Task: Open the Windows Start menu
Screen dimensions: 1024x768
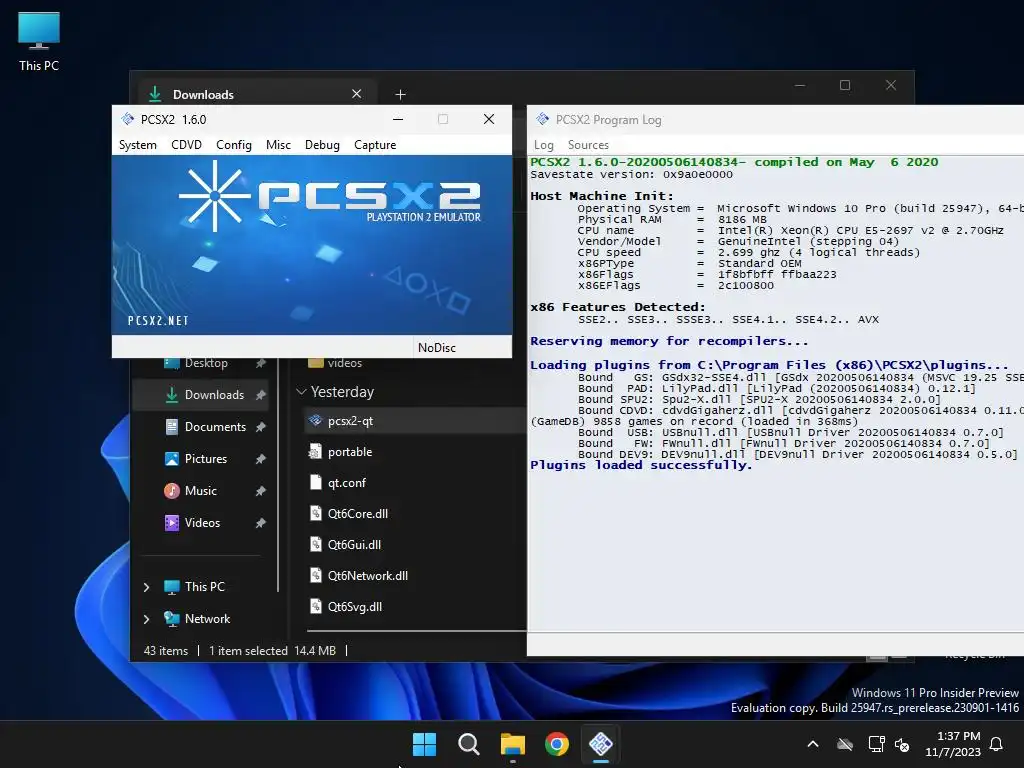Action: click(x=424, y=744)
